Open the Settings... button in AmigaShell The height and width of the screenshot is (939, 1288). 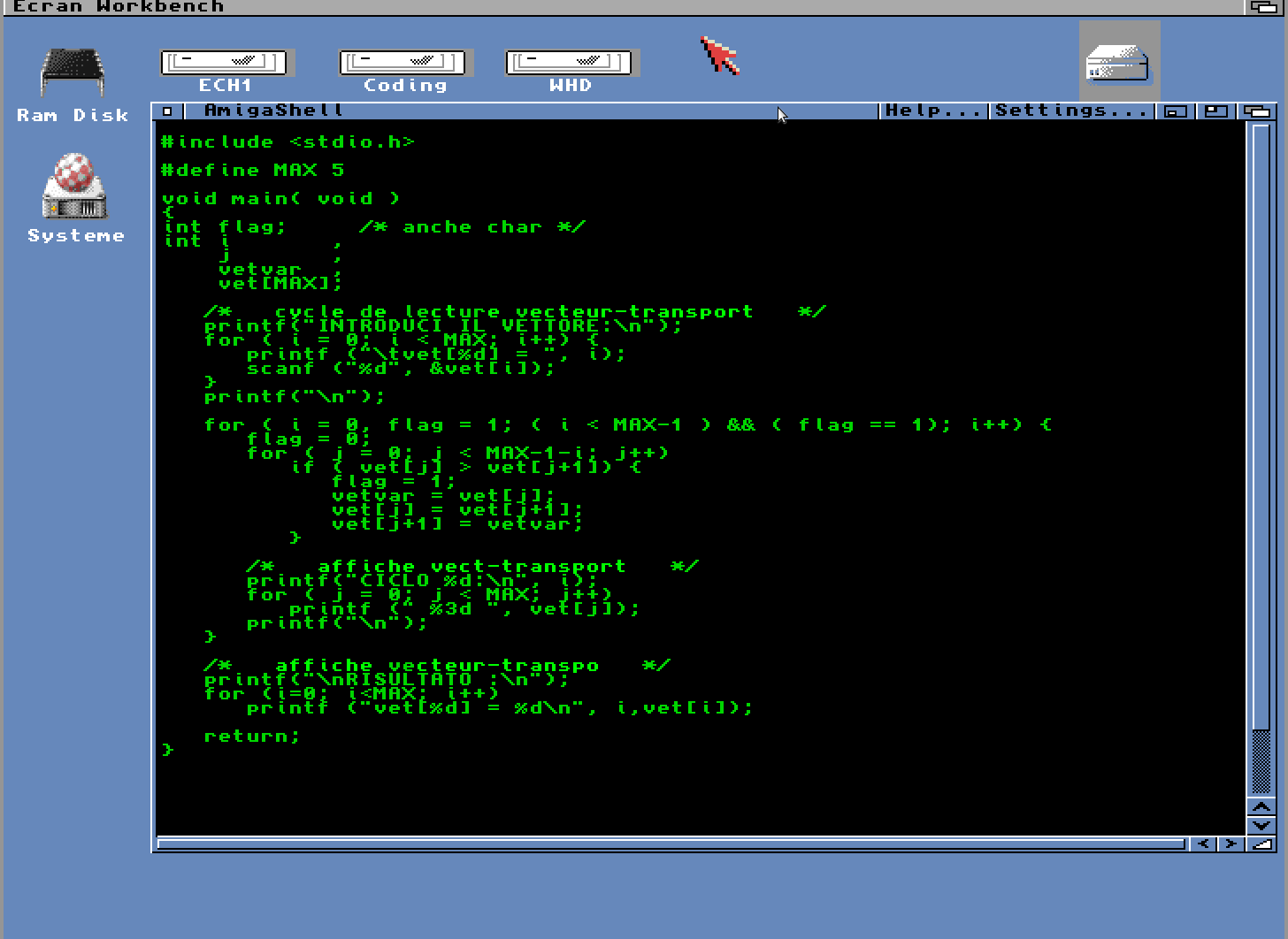(x=1071, y=111)
